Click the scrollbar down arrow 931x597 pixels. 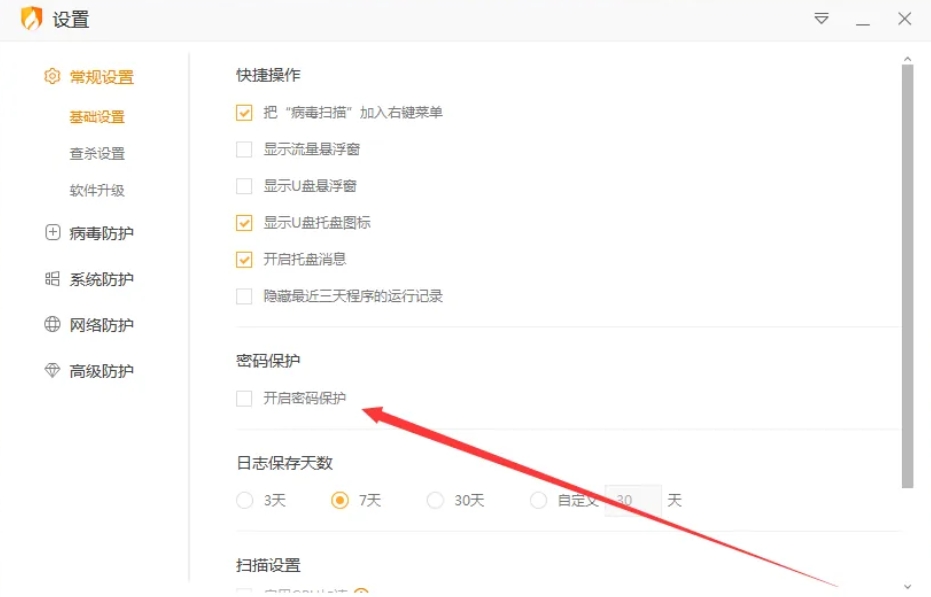click(908, 588)
